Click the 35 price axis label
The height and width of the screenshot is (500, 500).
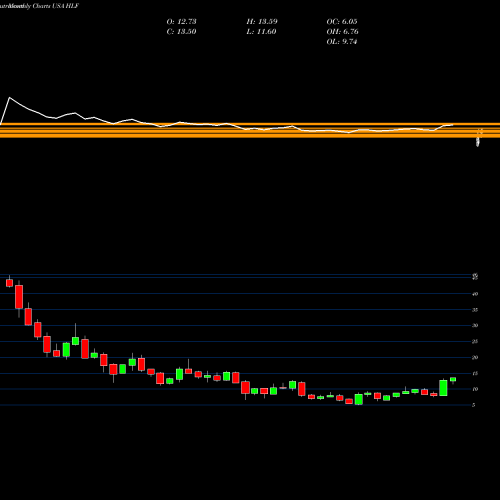[475, 310]
